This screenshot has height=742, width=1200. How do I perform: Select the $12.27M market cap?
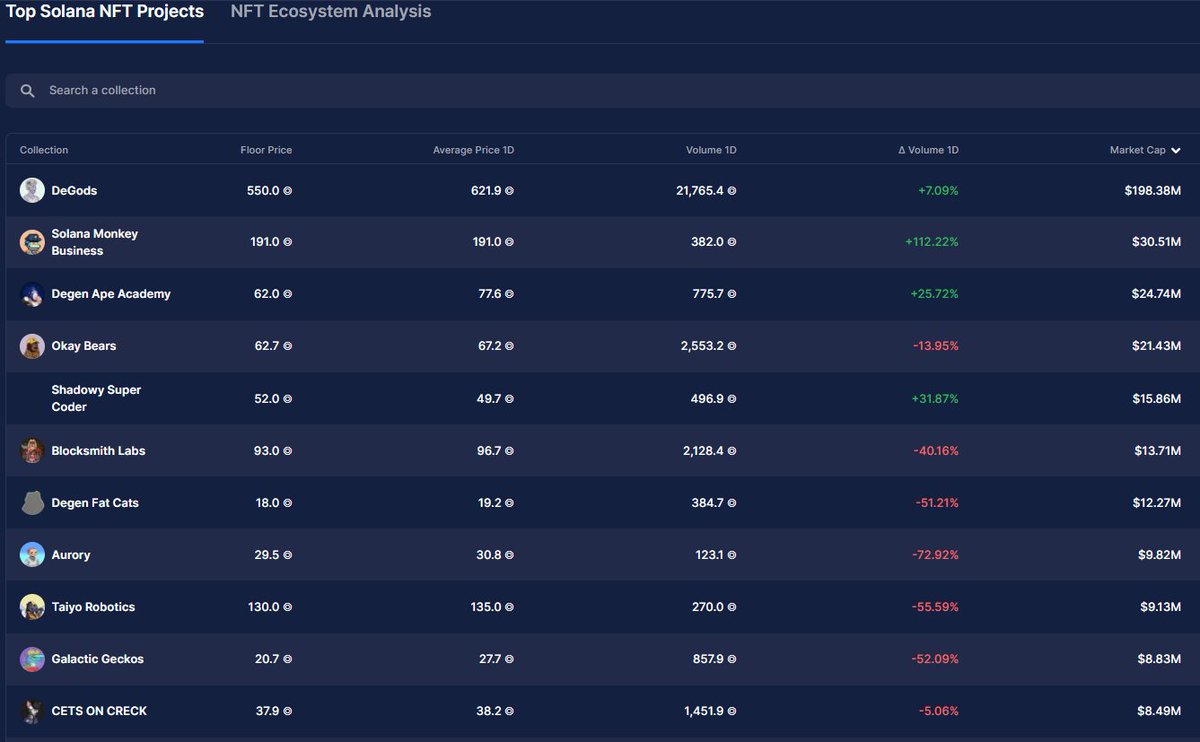[1157, 502]
